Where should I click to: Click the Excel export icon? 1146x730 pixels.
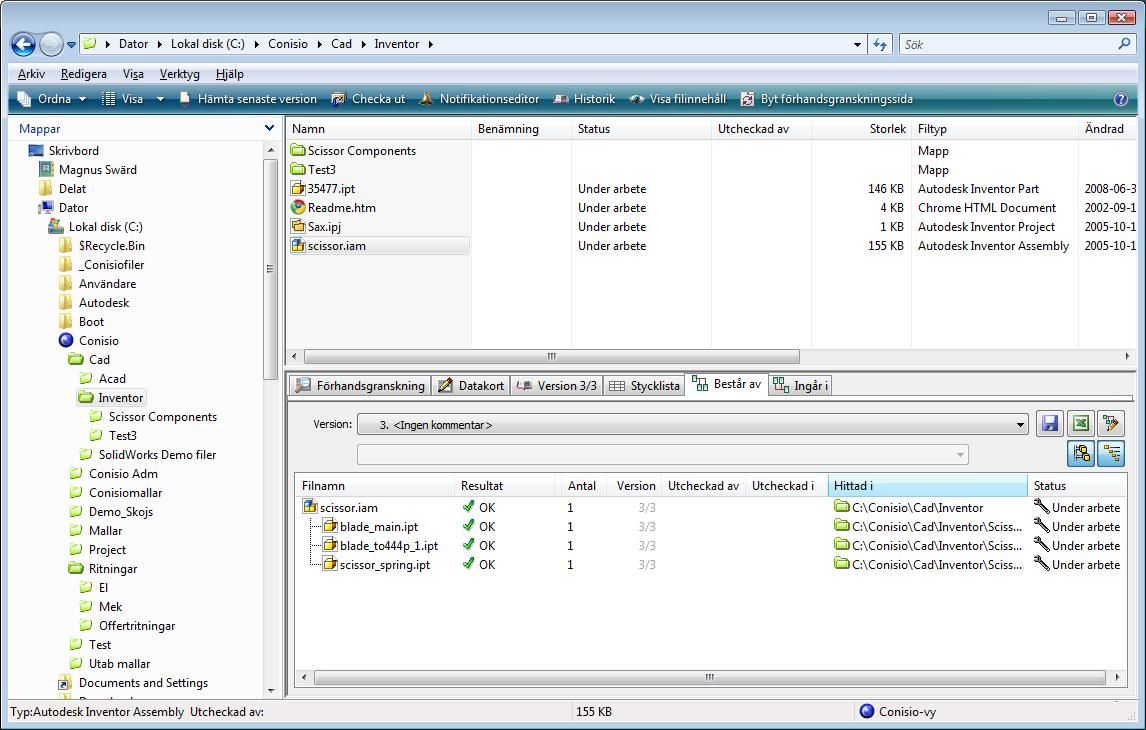[x=1080, y=424]
